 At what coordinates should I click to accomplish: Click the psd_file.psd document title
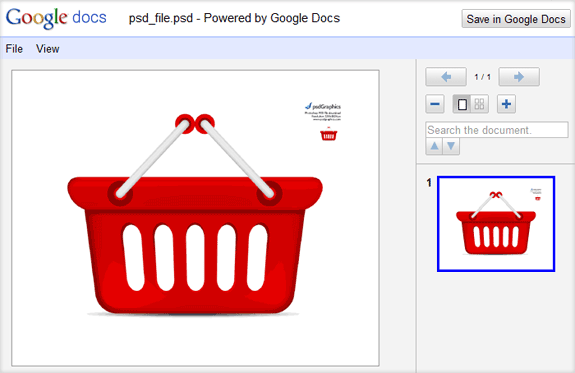(x=234, y=18)
